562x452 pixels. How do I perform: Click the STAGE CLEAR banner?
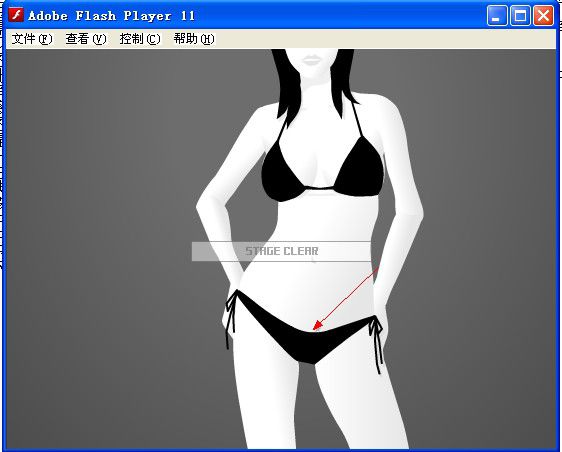[x=281, y=251]
